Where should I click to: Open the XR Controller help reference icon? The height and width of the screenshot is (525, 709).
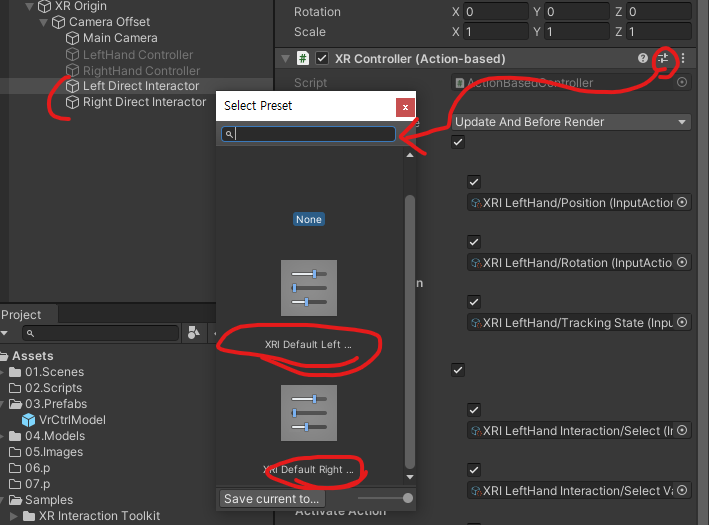[643, 58]
